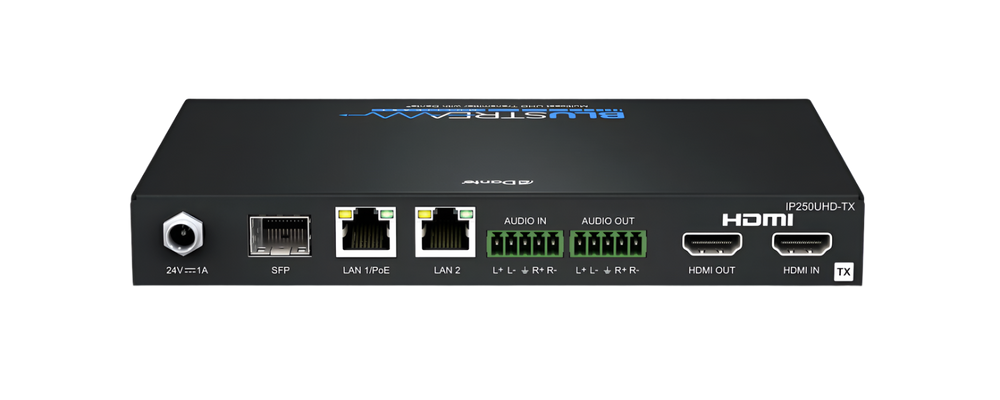Click the HDMI IN port
This screenshot has height=400, width=1000.
point(802,243)
